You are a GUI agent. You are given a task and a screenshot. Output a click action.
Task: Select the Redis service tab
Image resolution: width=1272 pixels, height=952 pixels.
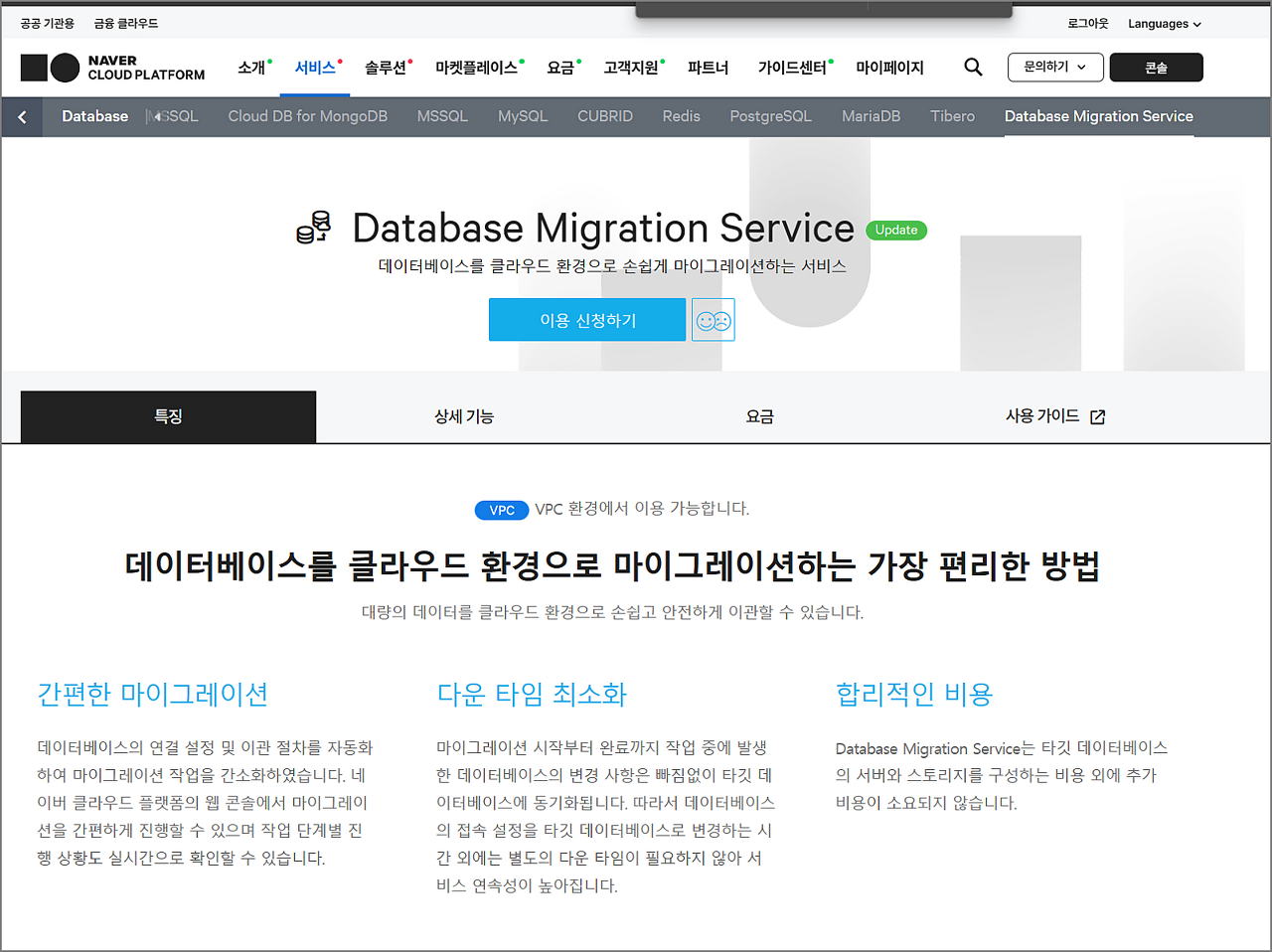[x=682, y=116]
